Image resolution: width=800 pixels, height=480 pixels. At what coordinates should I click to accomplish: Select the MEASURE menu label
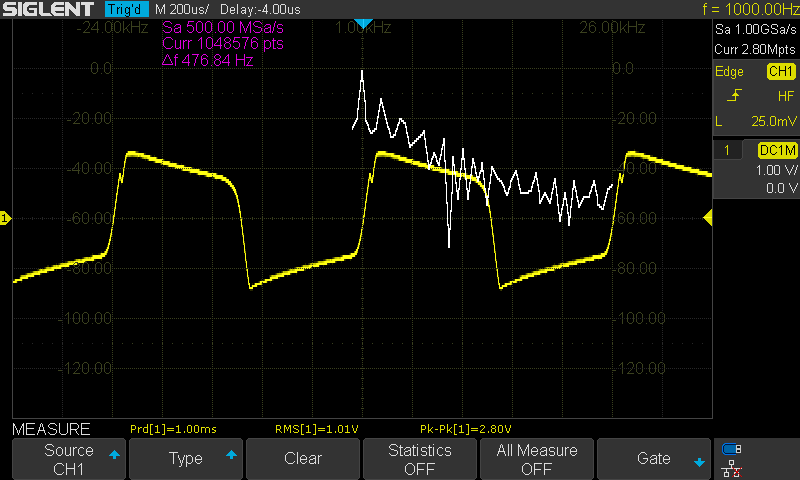pos(51,429)
